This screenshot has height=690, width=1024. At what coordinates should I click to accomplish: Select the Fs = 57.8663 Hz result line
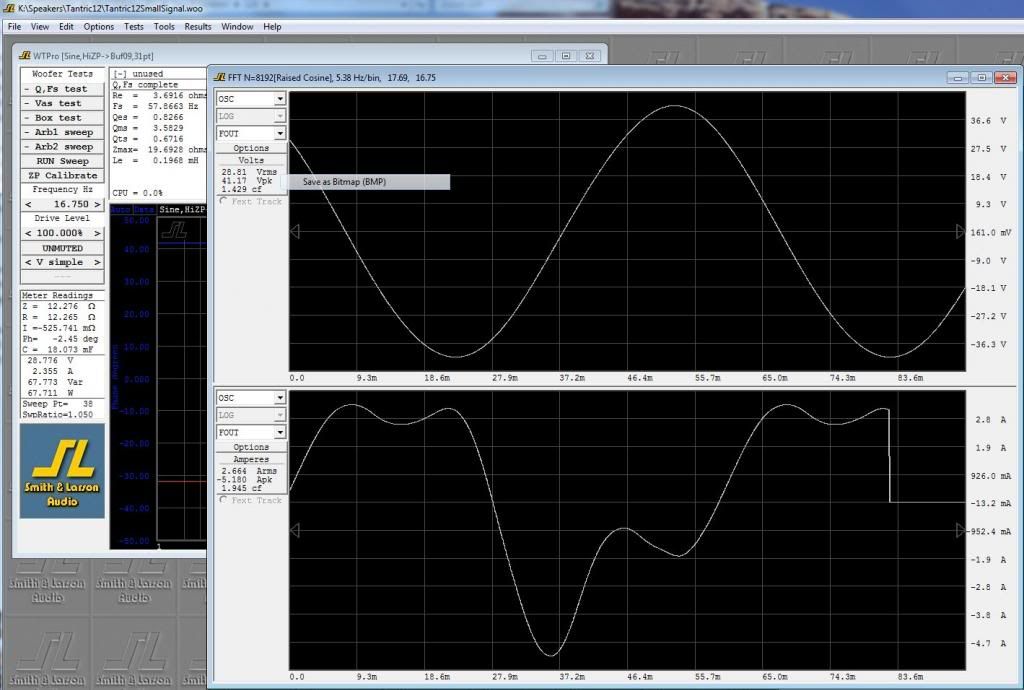click(x=155, y=106)
